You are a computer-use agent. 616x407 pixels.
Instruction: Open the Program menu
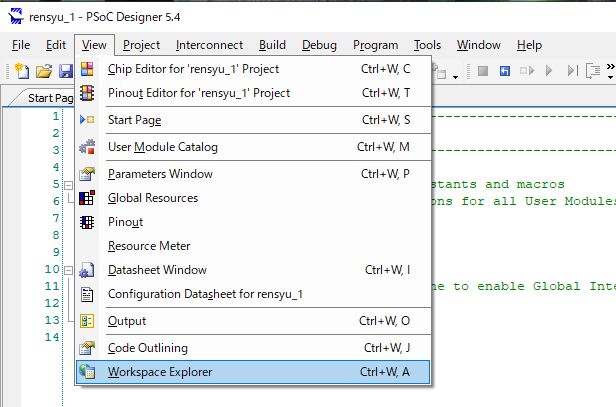tap(376, 45)
